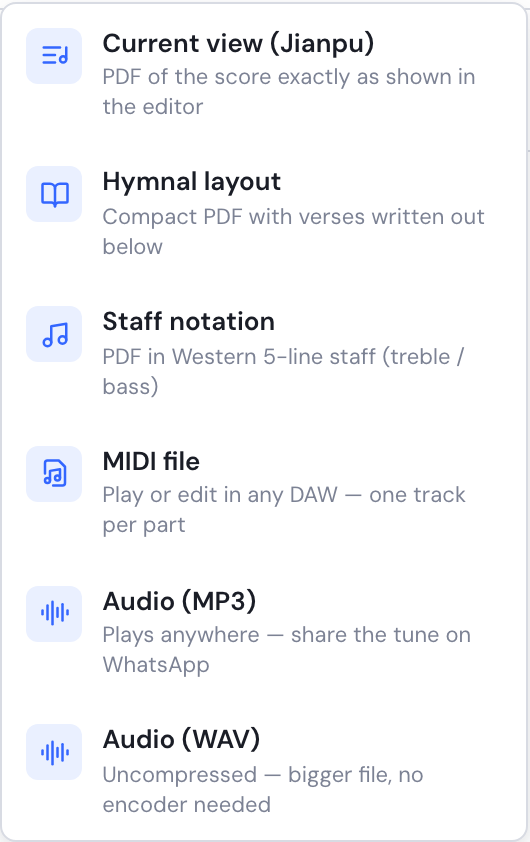Click 'Compact PDF with verses written out below' text
Viewport: 530px width, 842px height.
click(293, 231)
